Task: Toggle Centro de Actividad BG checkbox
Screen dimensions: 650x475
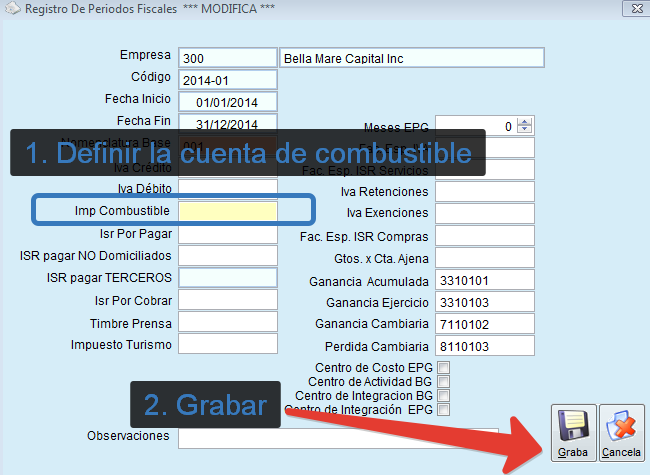Action: pyautogui.click(x=443, y=382)
